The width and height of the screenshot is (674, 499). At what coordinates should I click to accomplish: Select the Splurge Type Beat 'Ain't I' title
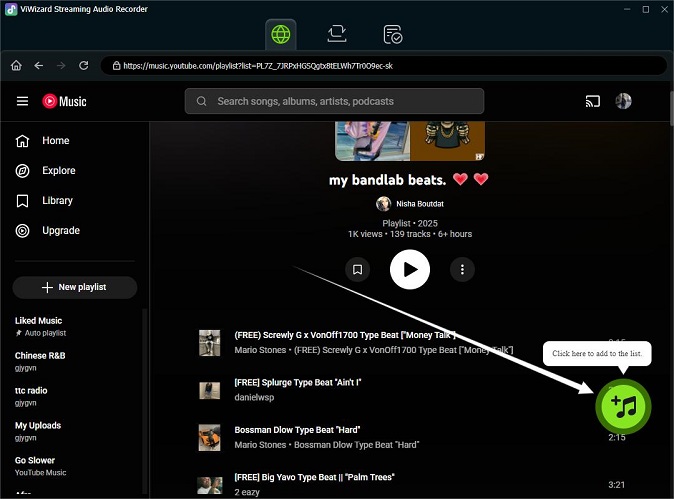pyautogui.click(x=298, y=383)
